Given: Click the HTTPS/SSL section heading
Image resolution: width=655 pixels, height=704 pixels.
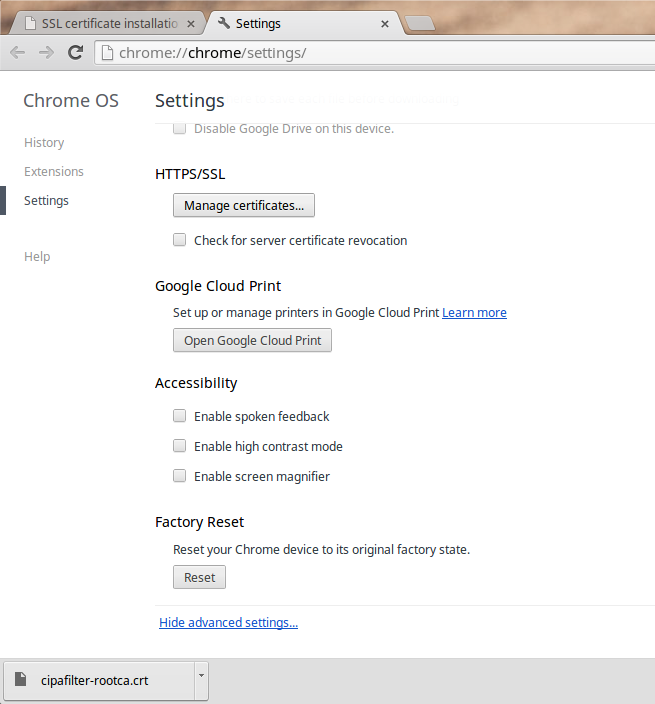Looking at the screenshot, I should click(x=190, y=174).
